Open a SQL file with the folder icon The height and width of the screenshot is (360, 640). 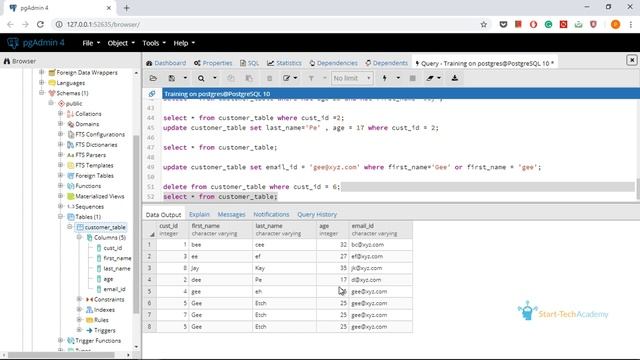[153, 78]
